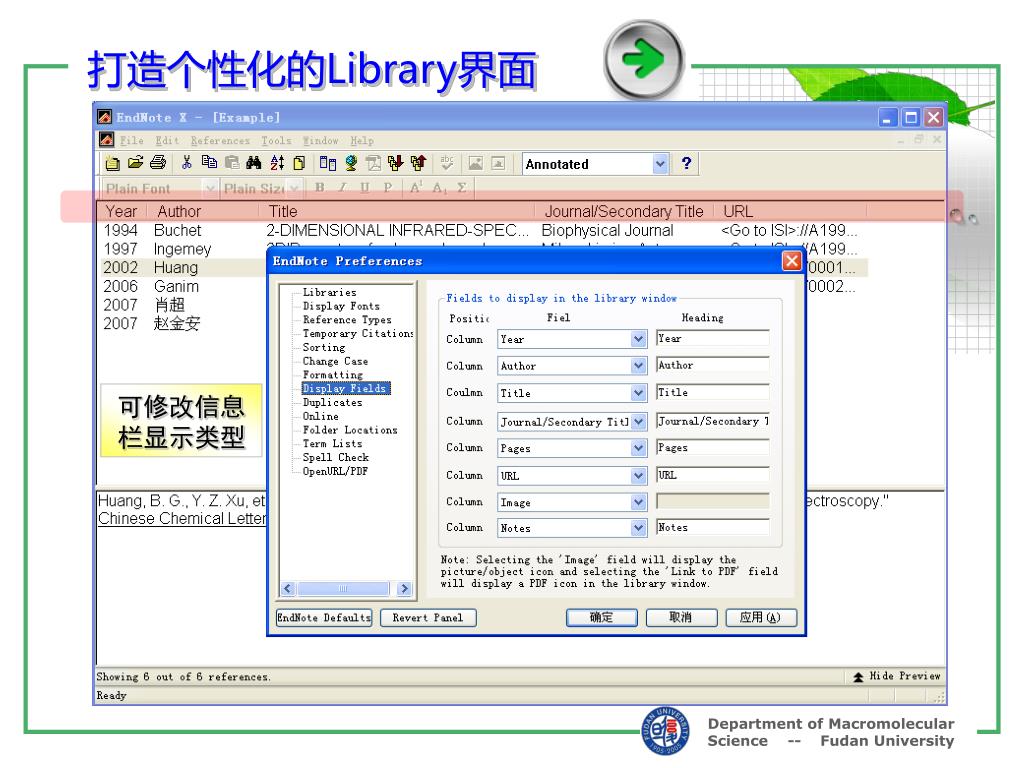Click the Export up-arrow icon
The width and height of the screenshot is (1024, 768).
click(x=418, y=163)
